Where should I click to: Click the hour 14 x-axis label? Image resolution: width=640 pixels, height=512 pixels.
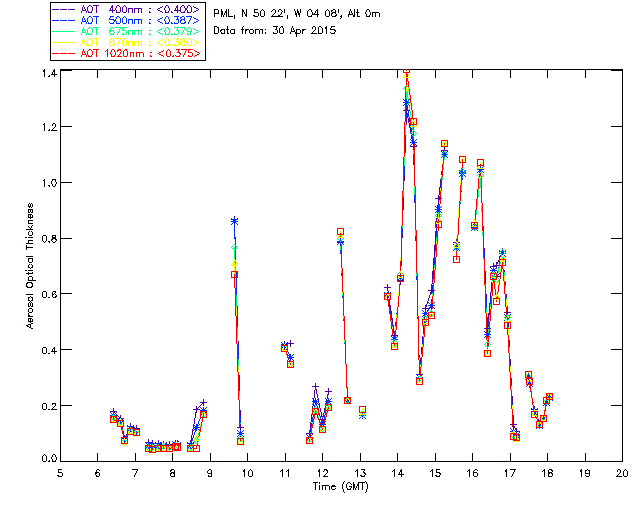pyautogui.click(x=398, y=473)
